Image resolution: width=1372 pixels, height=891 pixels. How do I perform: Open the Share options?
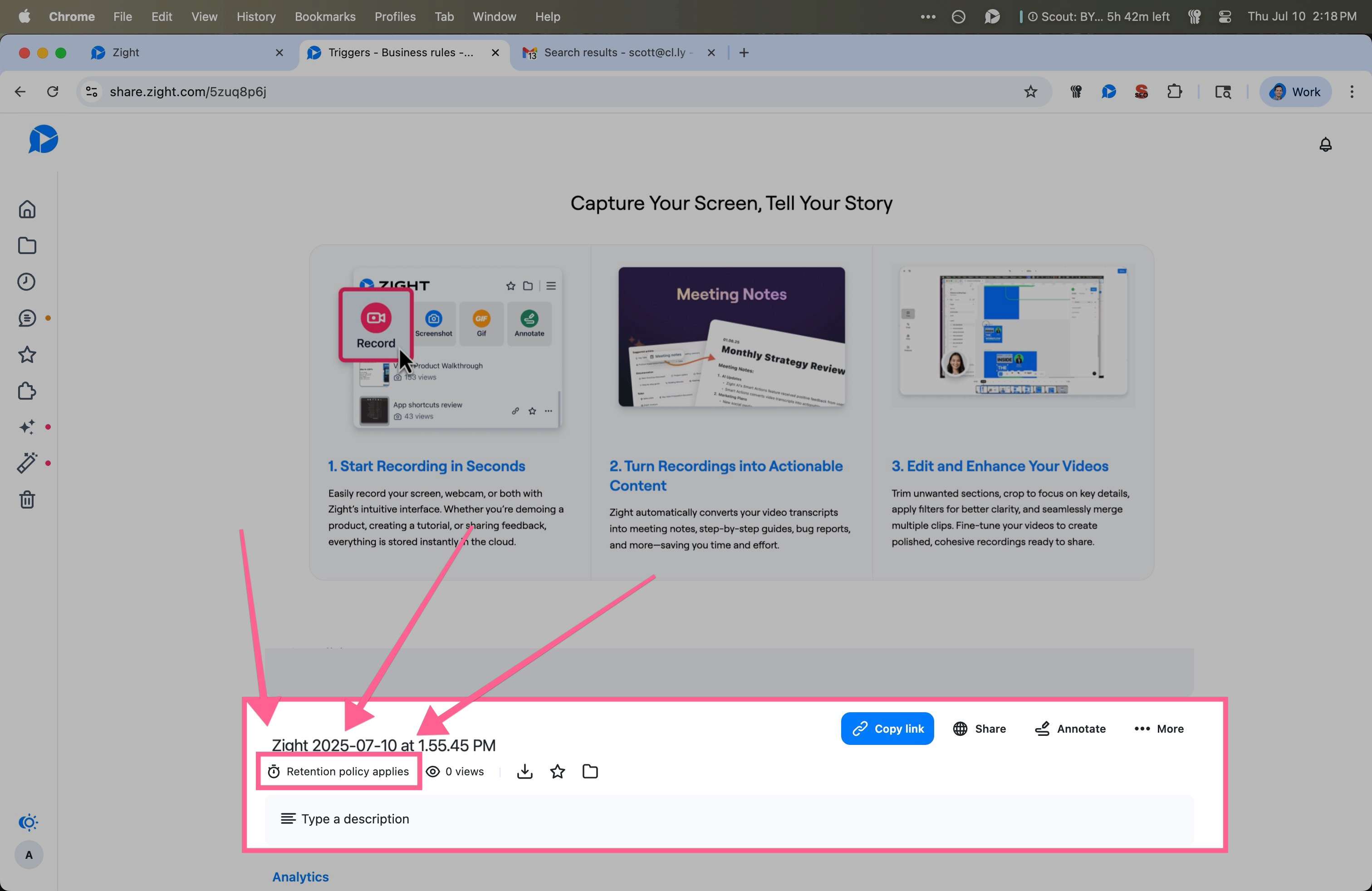click(x=979, y=729)
